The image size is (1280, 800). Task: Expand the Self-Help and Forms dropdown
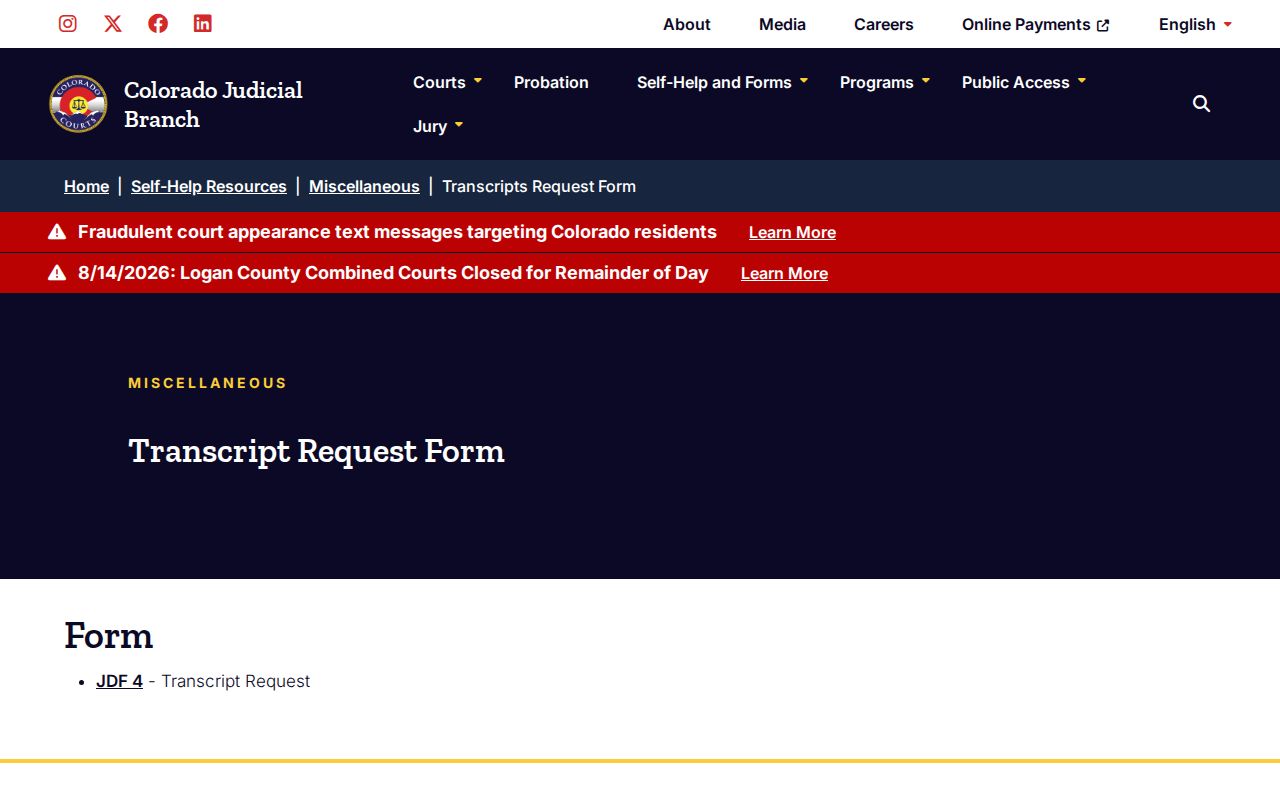coord(804,80)
